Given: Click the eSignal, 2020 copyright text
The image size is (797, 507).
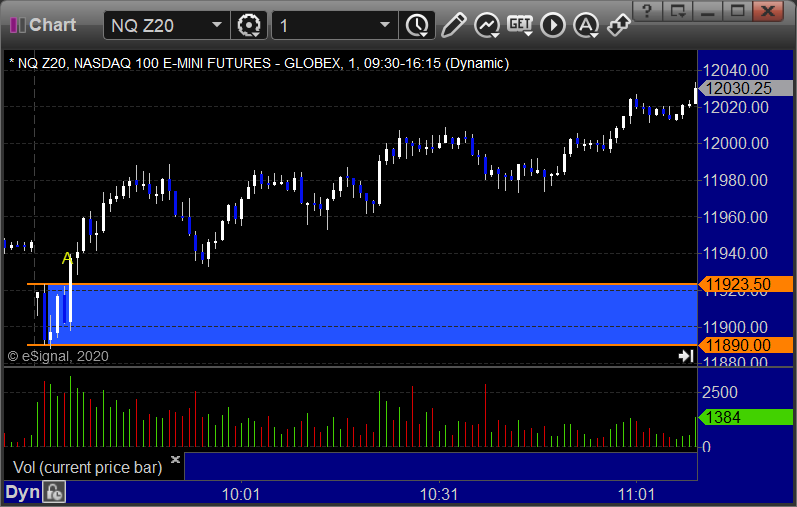Looking at the screenshot, I should [58, 356].
